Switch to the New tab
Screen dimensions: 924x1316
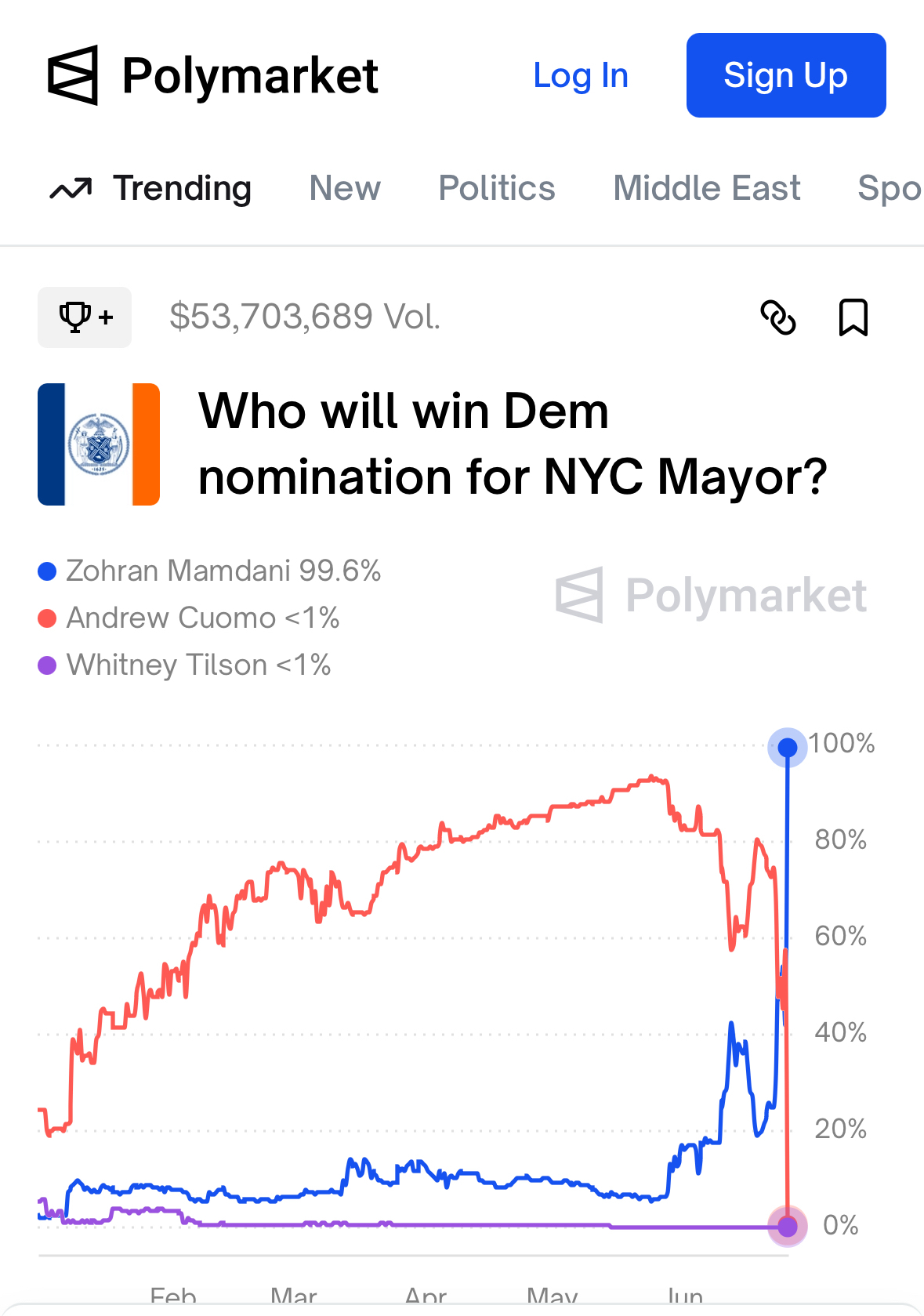345,189
